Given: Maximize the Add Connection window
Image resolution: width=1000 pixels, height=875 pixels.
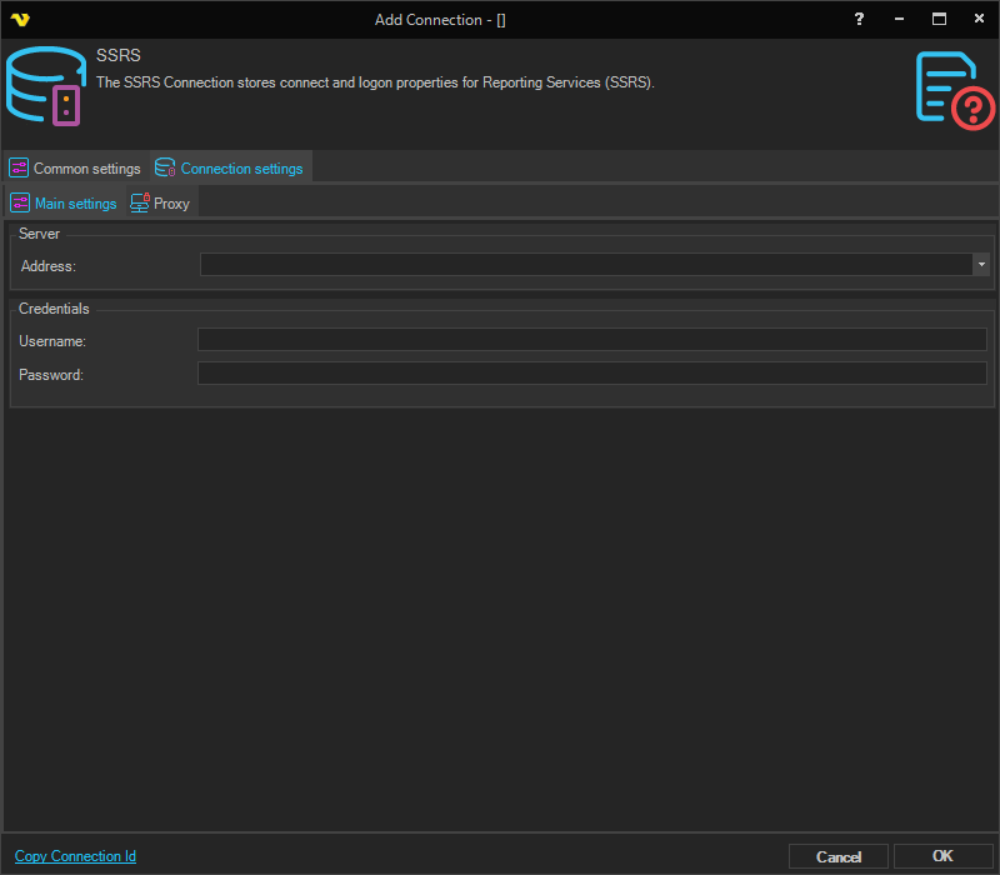Looking at the screenshot, I should click(x=939, y=19).
